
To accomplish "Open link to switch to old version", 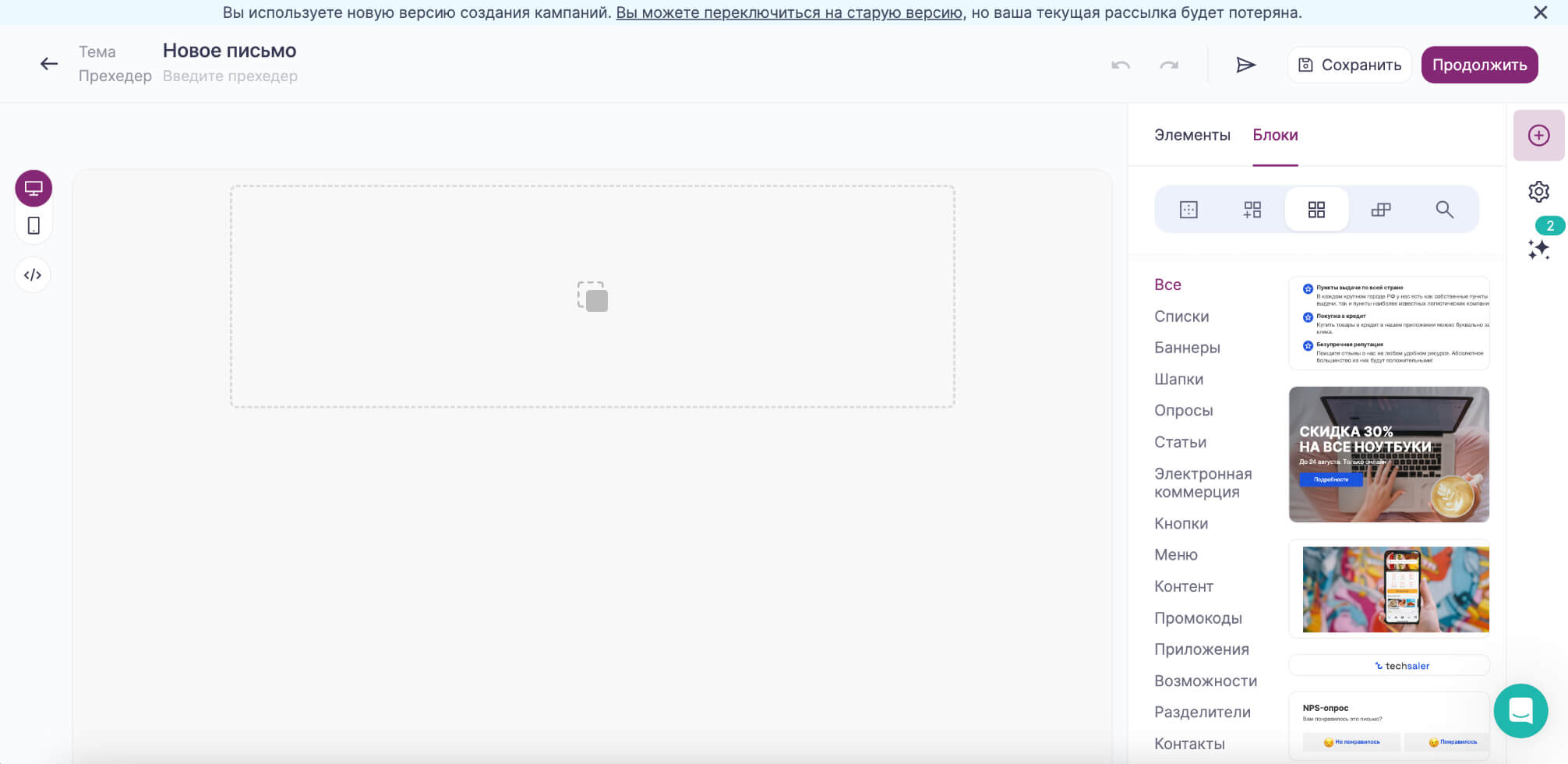I will 788,12.
